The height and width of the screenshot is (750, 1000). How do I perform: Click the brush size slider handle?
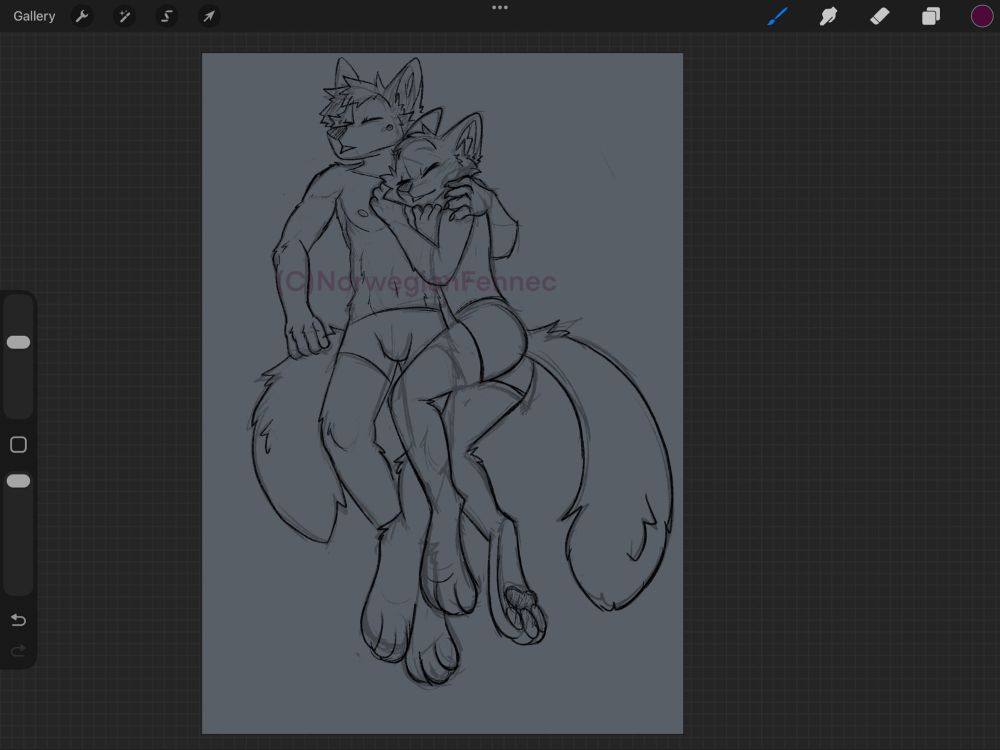click(x=18, y=342)
